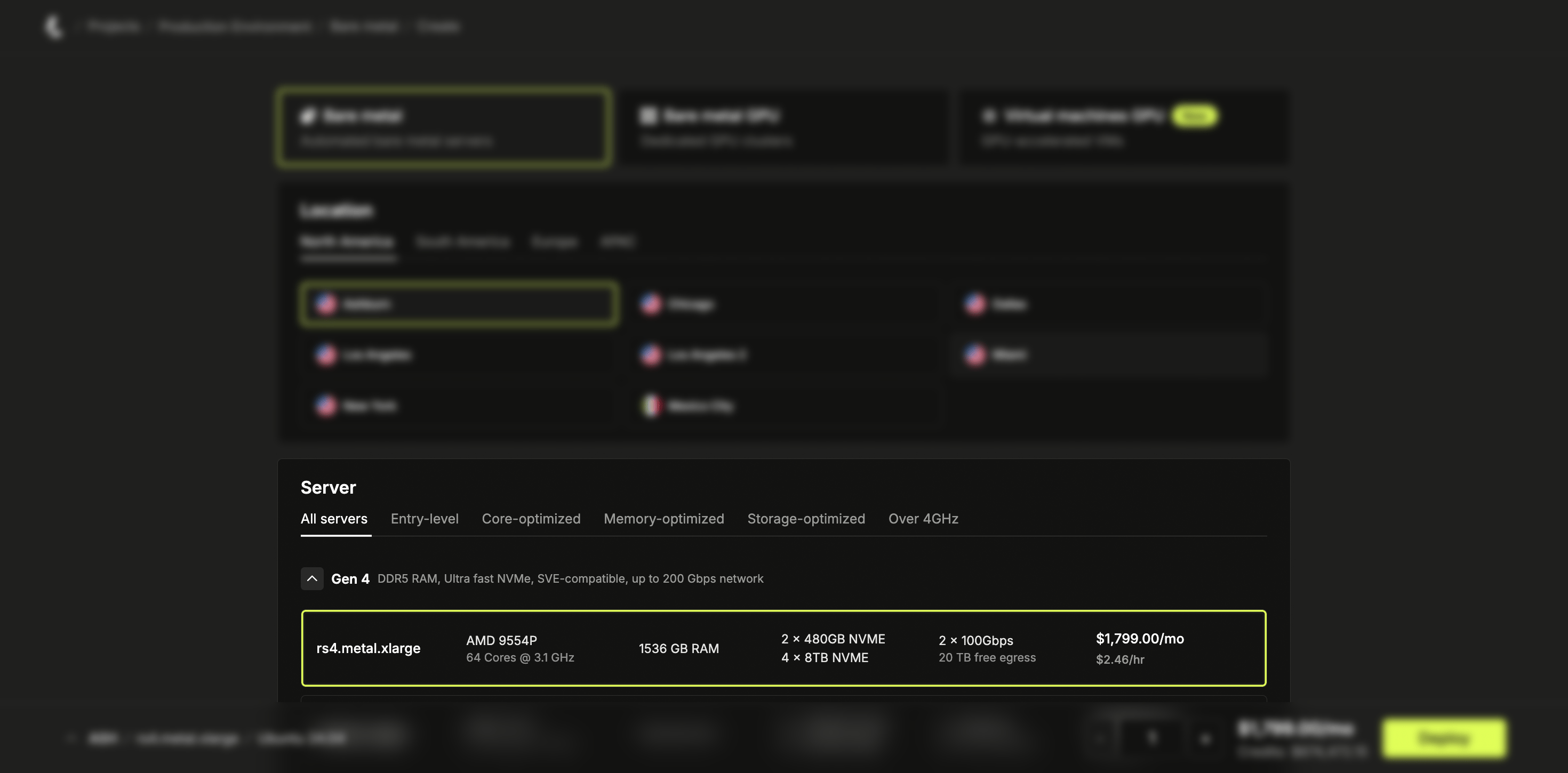
Task: Click the quantity input field in the bottom bar
Action: (1151, 738)
